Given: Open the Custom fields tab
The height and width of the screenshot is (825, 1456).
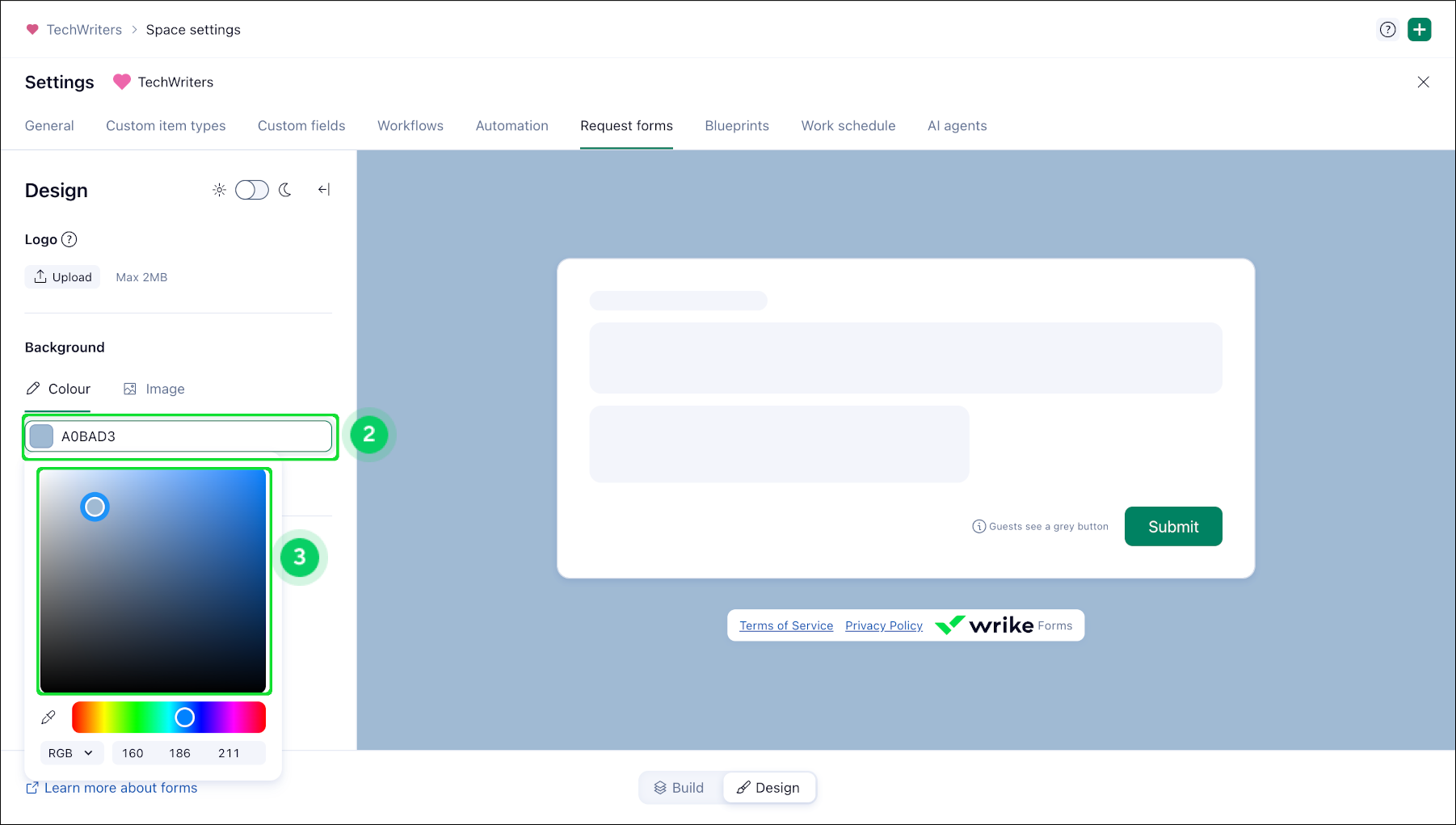Looking at the screenshot, I should tap(301, 126).
